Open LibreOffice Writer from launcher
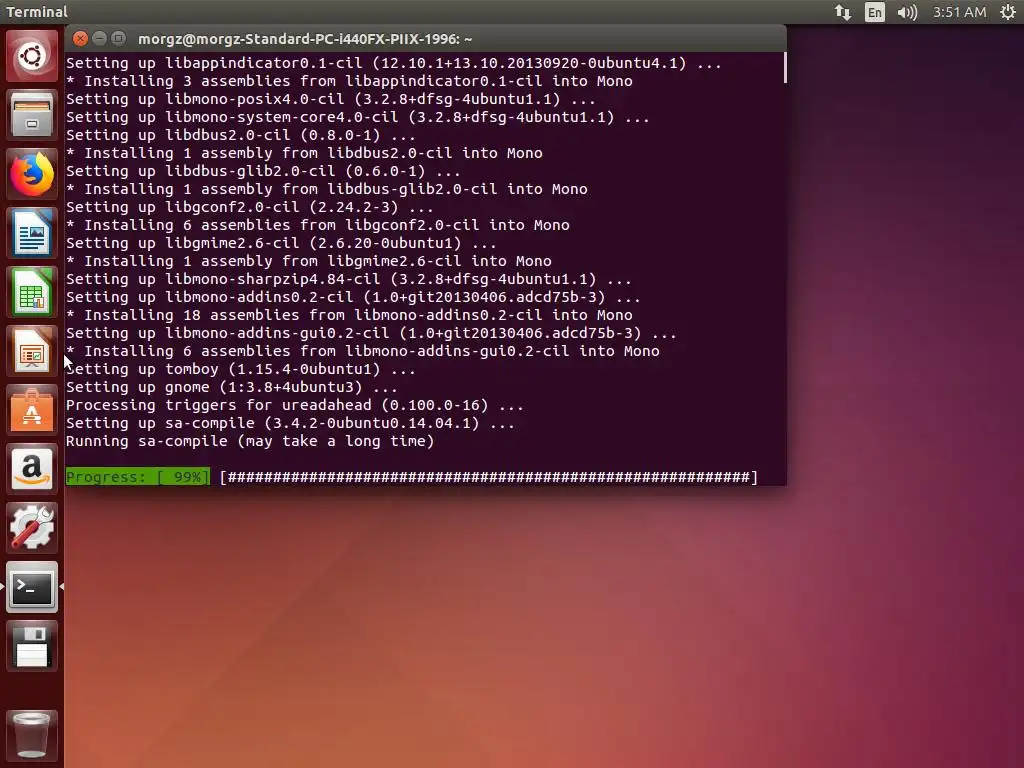Image resolution: width=1024 pixels, height=768 pixels. pyautogui.click(x=31, y=233)
